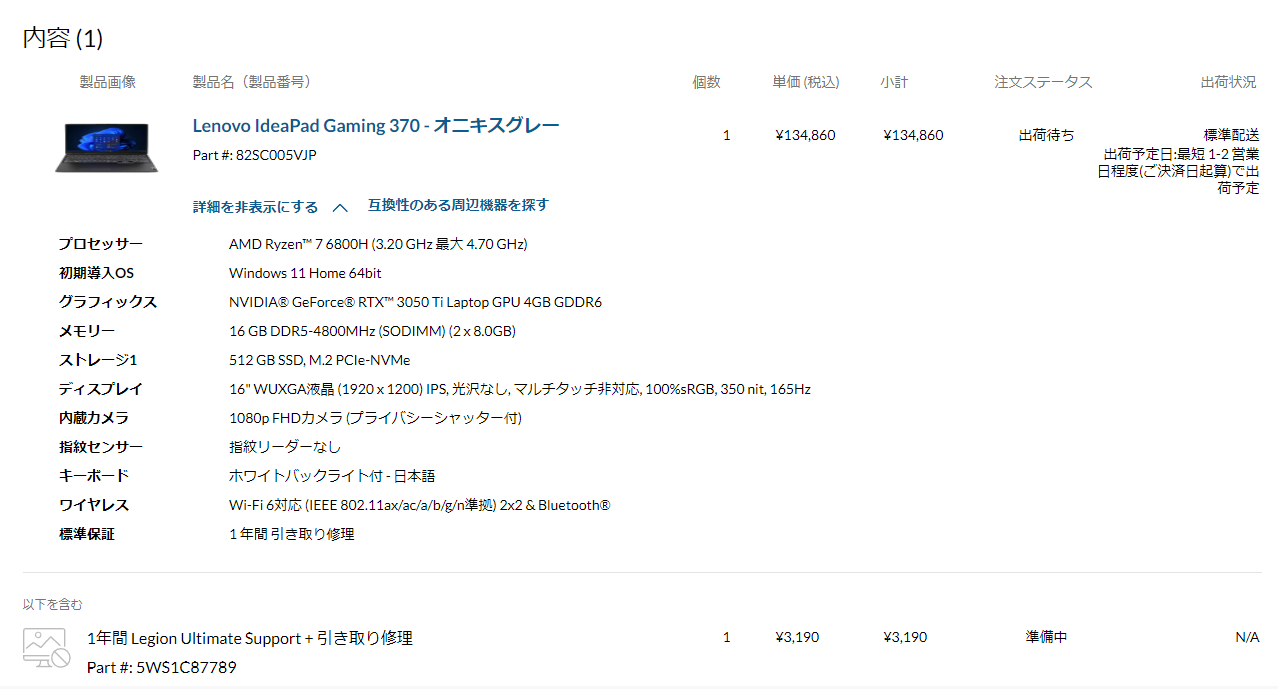Screen dimensions: 1278x689
Task: Click the 出荷状況 column header
Action: pos(1228,82)
